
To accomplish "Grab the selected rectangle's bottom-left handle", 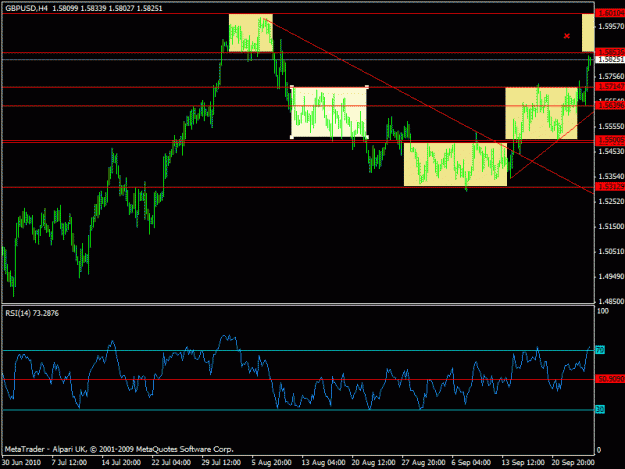I will pos(292,137).
